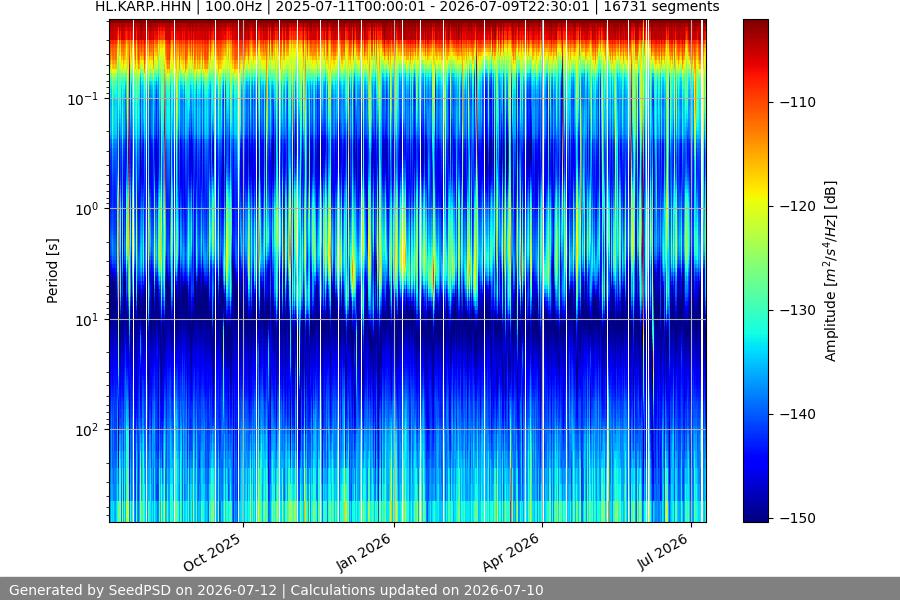Image resolution: width=900 pixels, height=600 pixels.
Task: Select the '16731 segments' text in title
Action: point(661,6)
